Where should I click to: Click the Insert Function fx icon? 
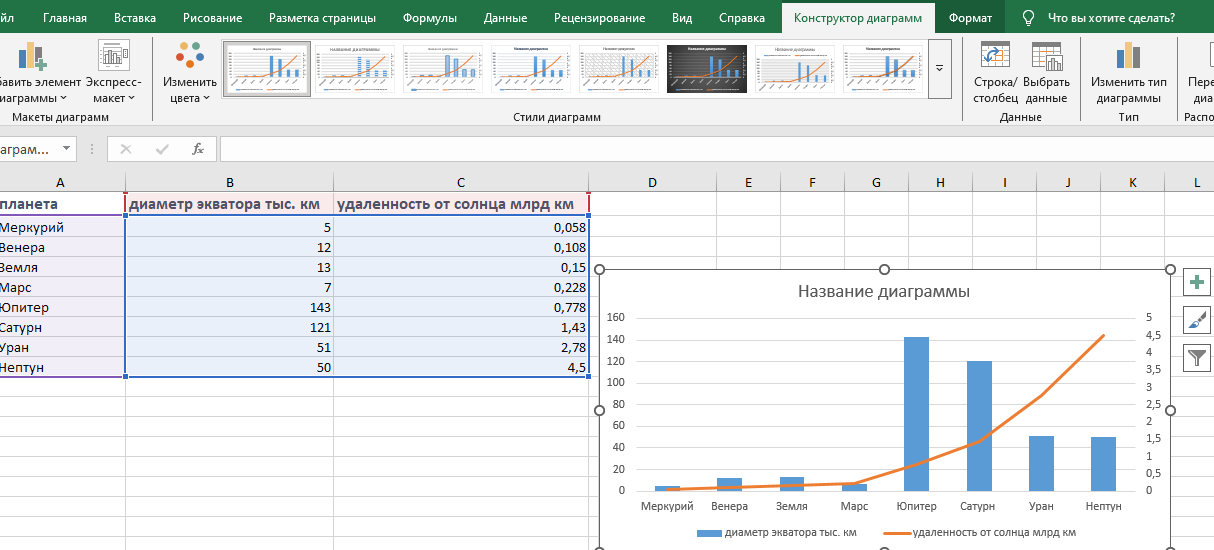click(198, 149)
